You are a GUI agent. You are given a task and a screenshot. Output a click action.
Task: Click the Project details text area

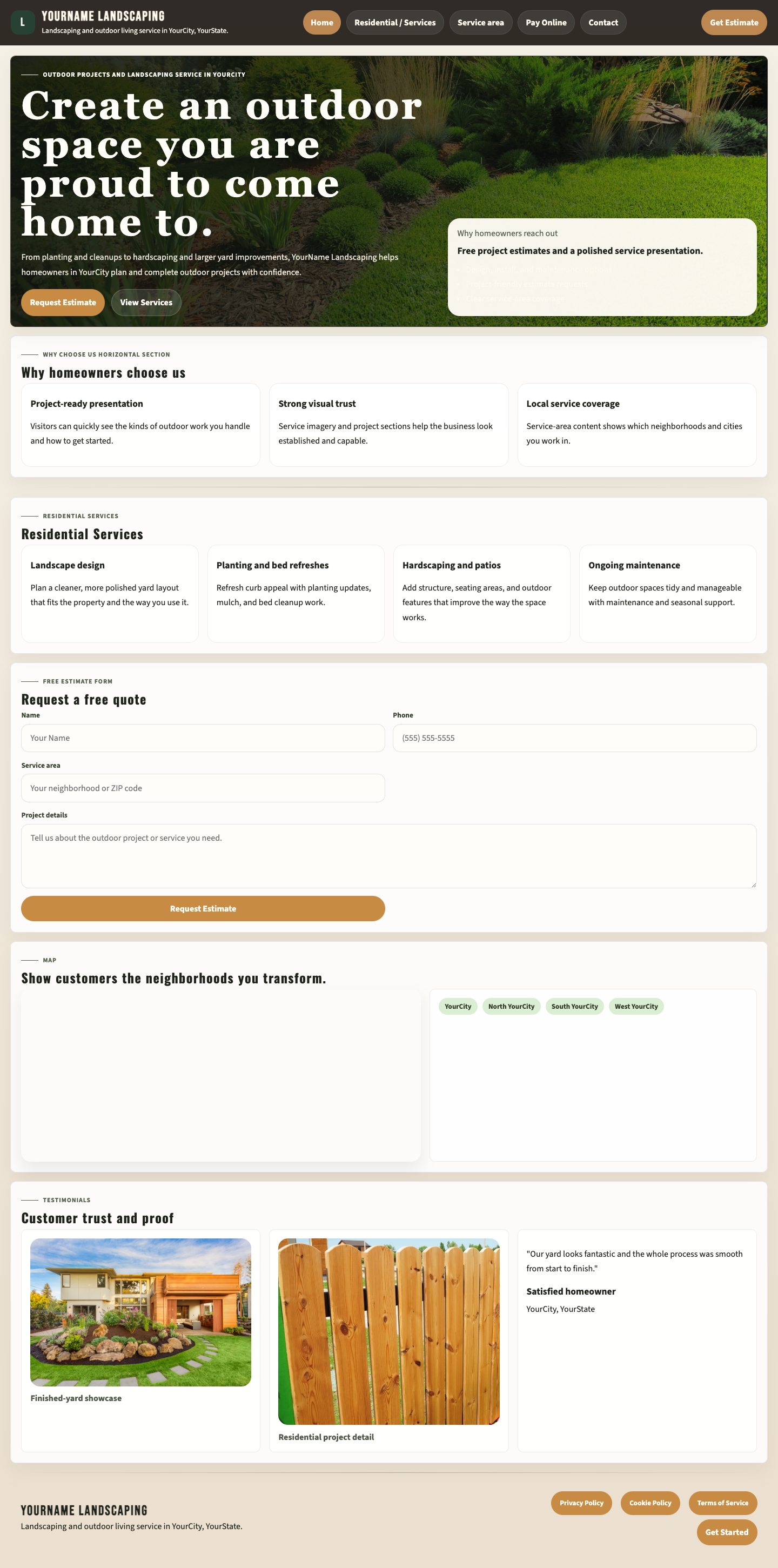point(388,856)
